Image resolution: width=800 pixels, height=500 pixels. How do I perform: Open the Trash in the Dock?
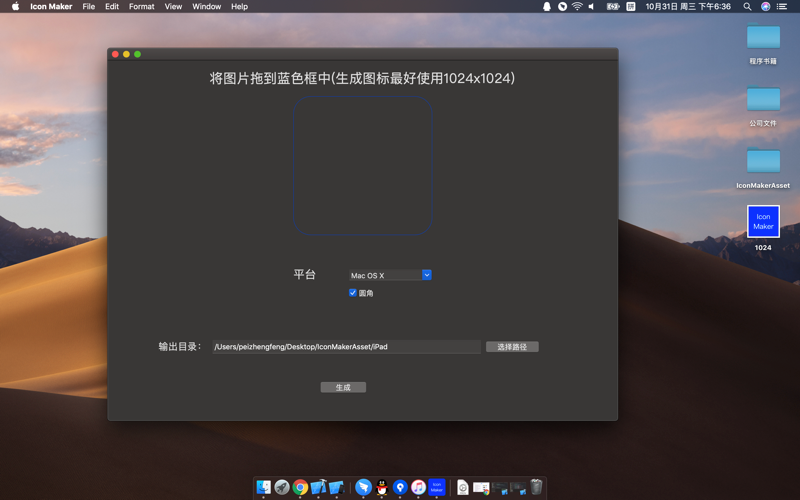(536, 487)
